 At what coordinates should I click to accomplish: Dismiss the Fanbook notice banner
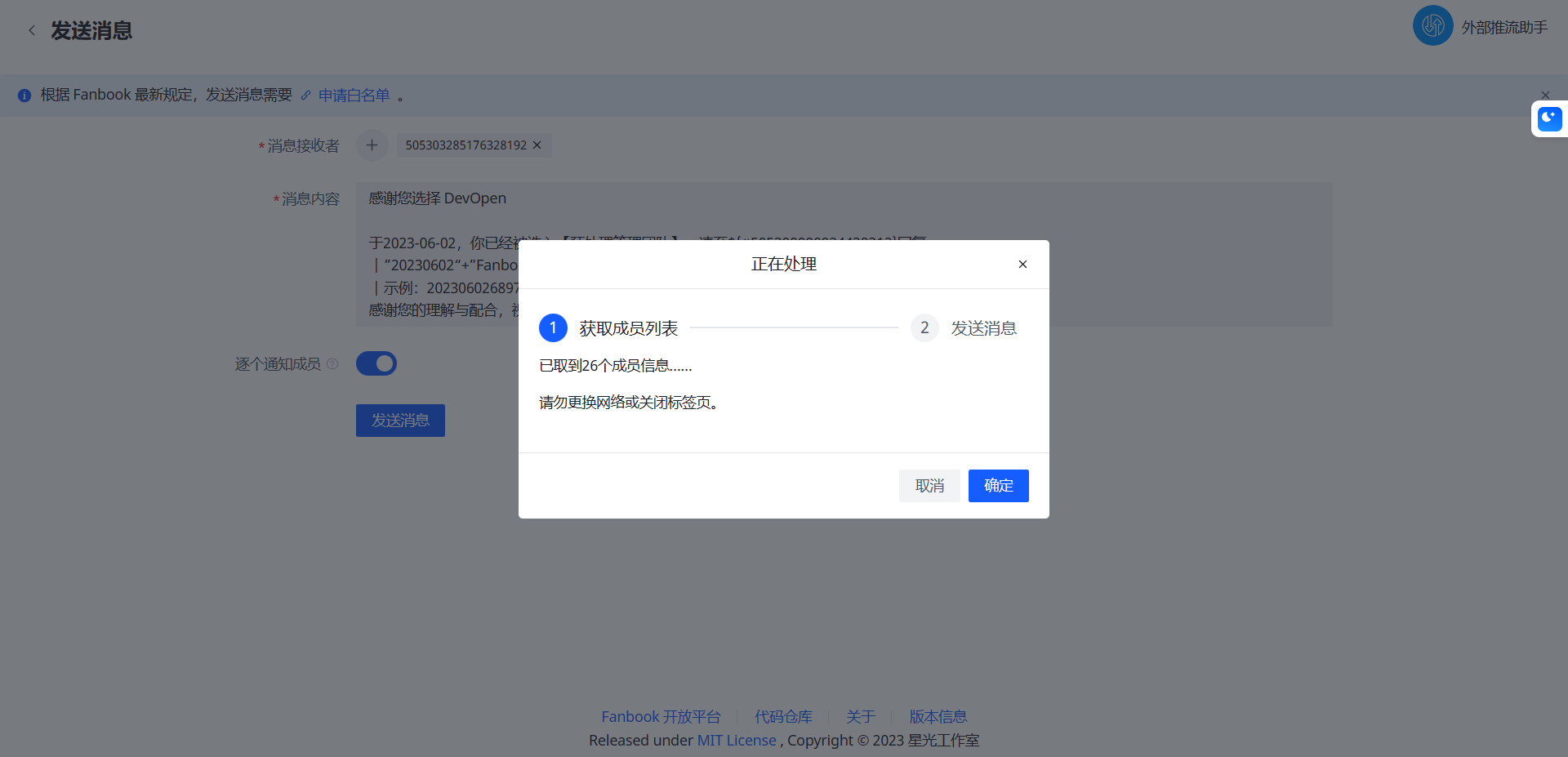point(1546,95)
